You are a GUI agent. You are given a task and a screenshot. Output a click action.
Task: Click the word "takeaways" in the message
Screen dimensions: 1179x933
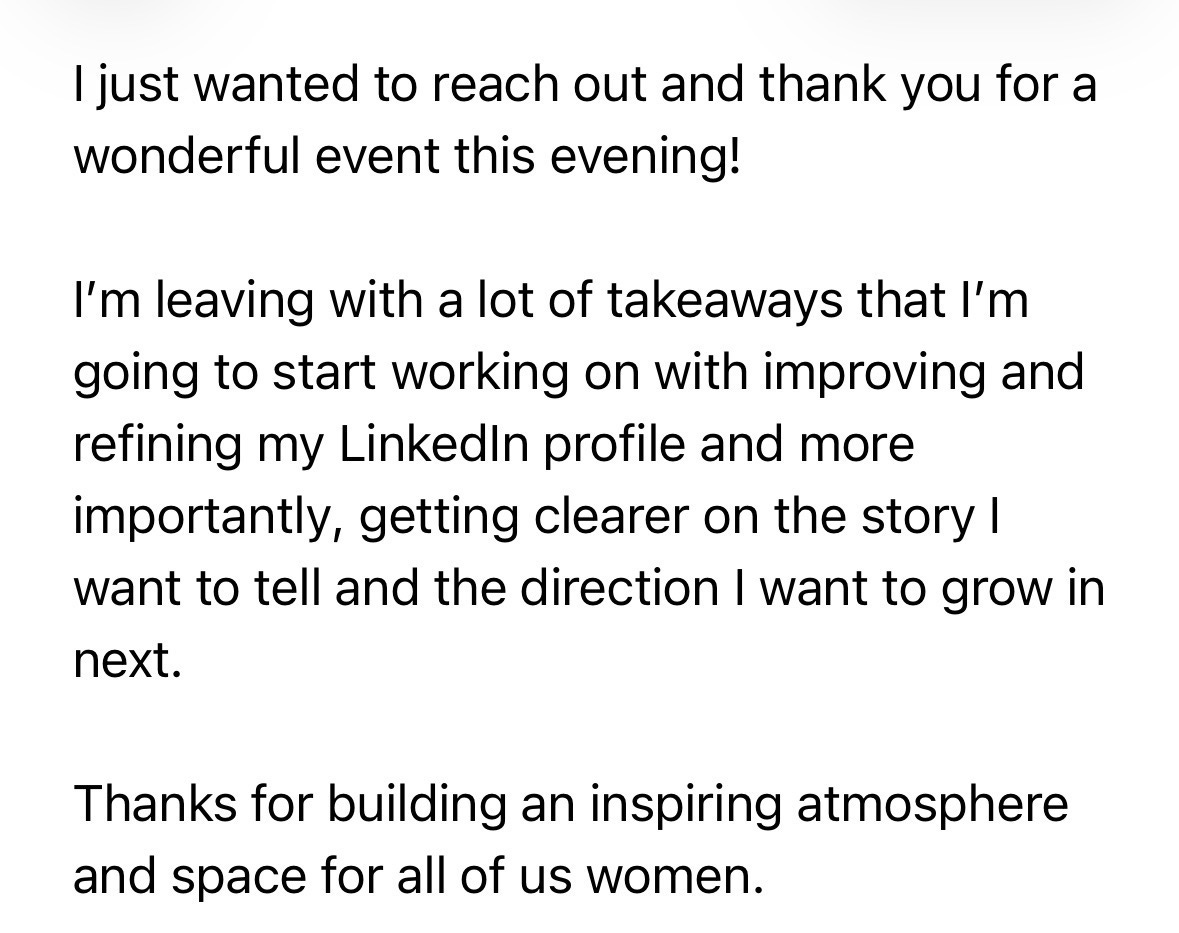[x=723, y=300]
